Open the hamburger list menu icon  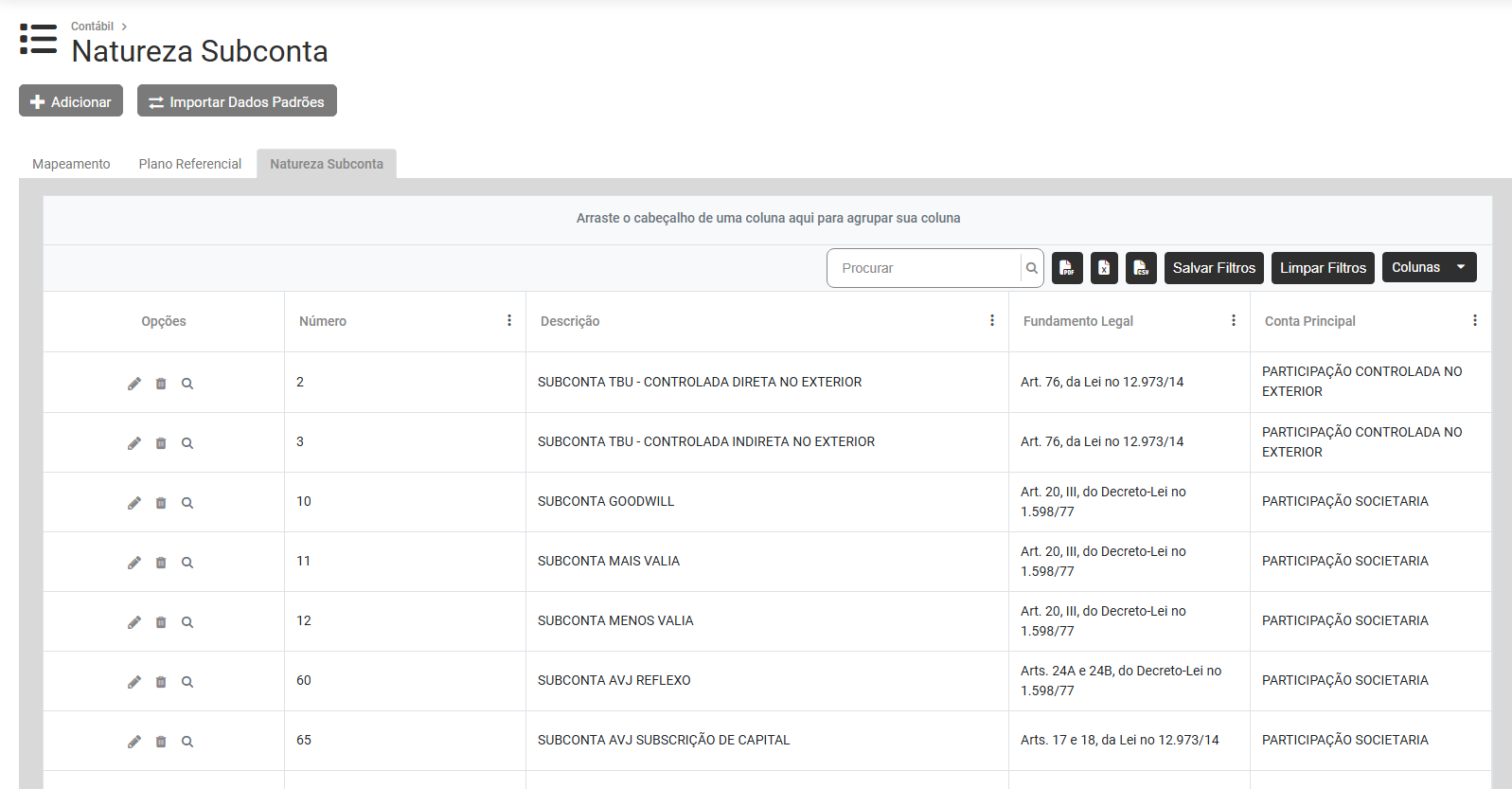coord(38,40)
